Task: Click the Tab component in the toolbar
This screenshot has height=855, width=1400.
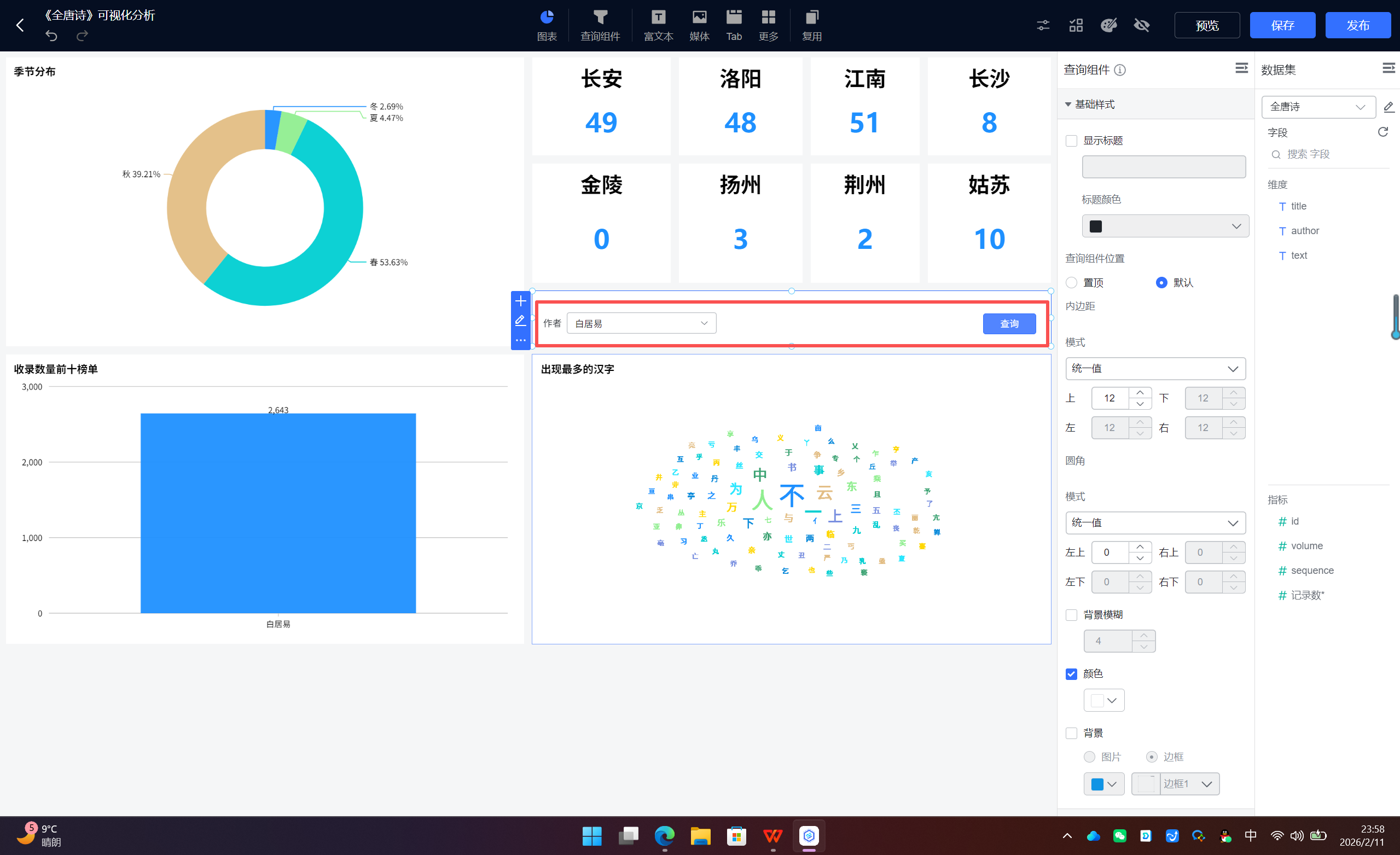Action: coord(734,25)
